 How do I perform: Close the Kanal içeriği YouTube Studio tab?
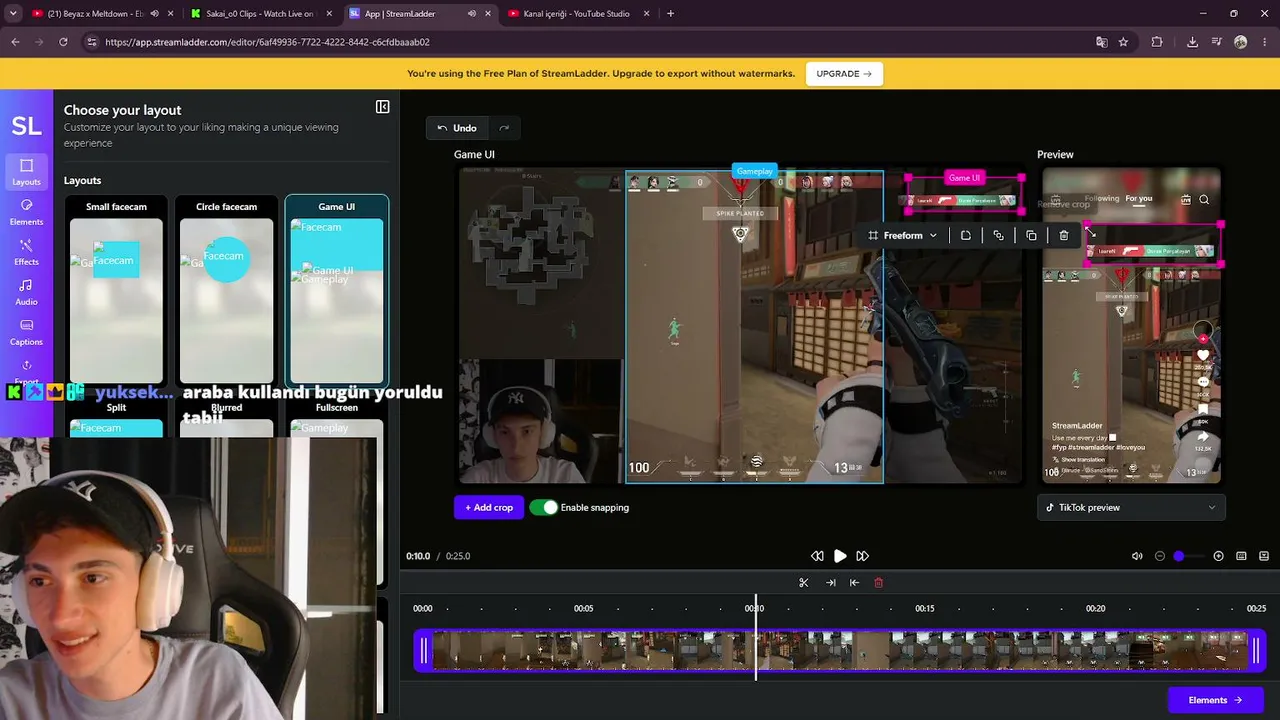coord(647,14)
